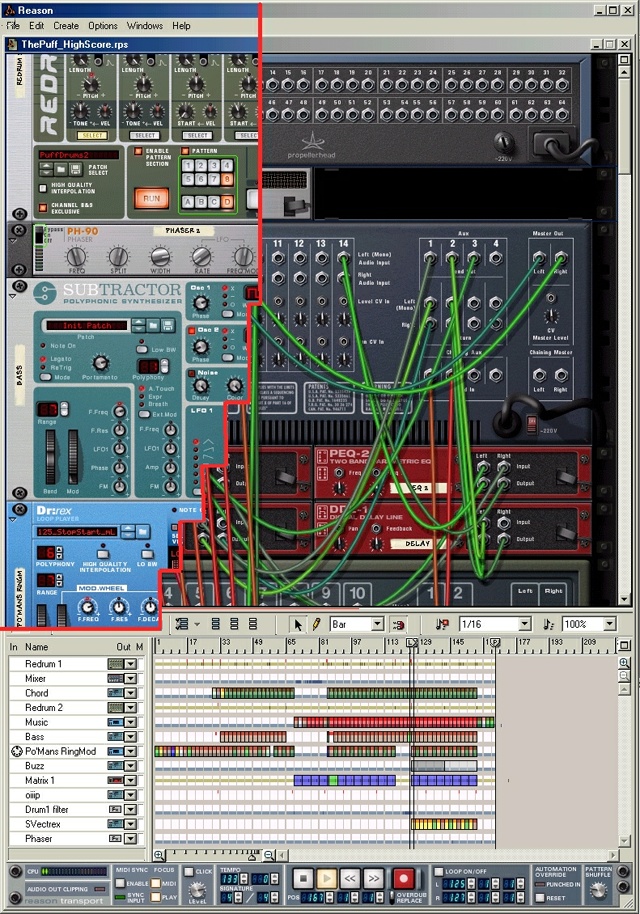This screenshot has width=640, height=914.
Task: Collapse the PH-90 Phaser device fold triangle
Action: [x=13, y=240]
